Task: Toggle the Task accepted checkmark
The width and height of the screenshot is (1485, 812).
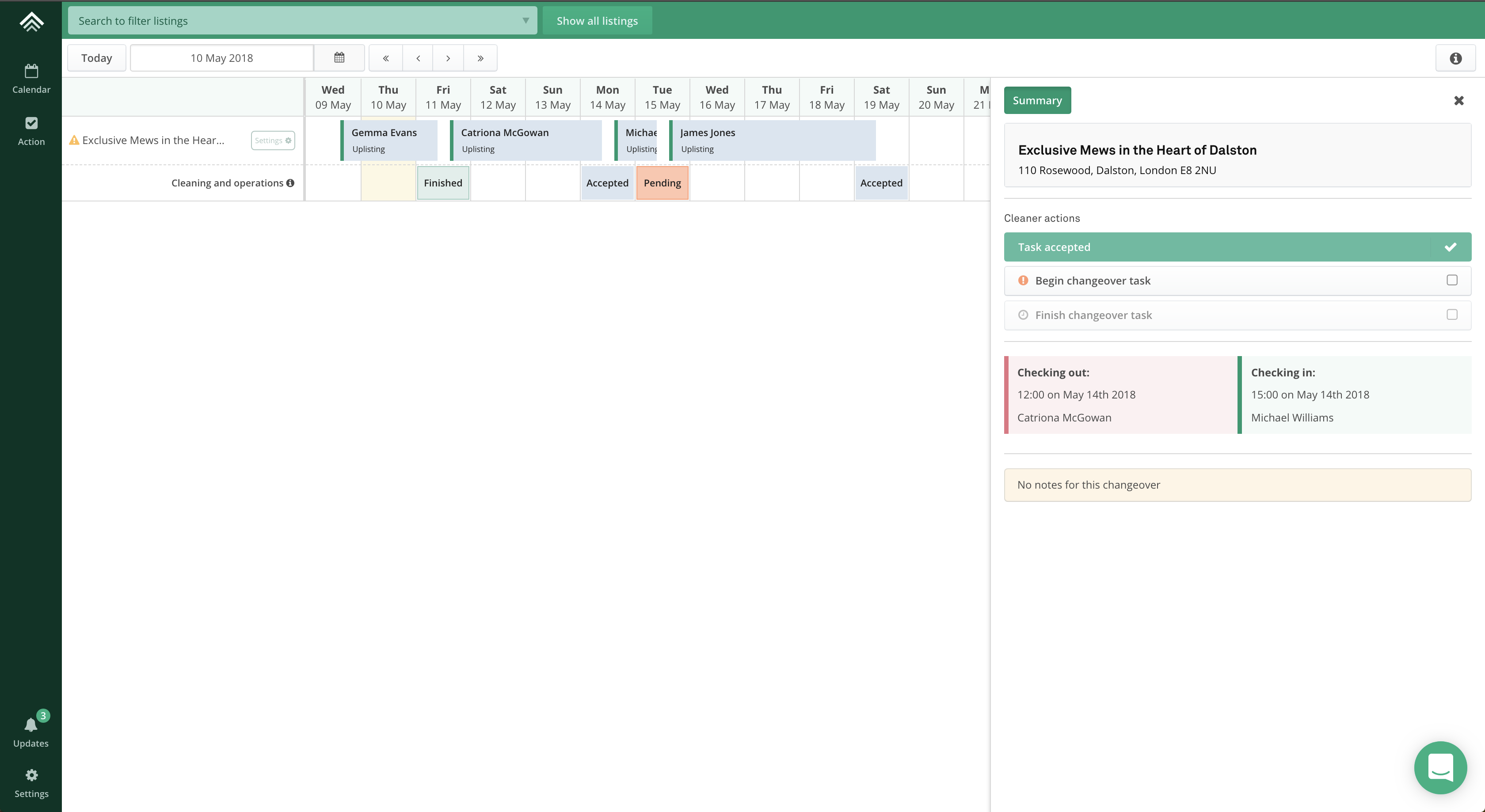Action: pyautogui.click(x=1451, y=247)
